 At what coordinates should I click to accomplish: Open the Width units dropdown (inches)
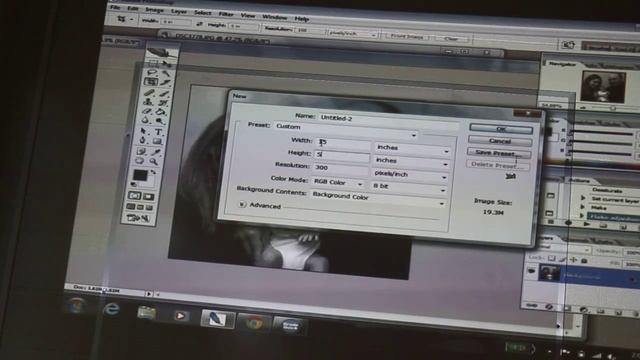413,149
